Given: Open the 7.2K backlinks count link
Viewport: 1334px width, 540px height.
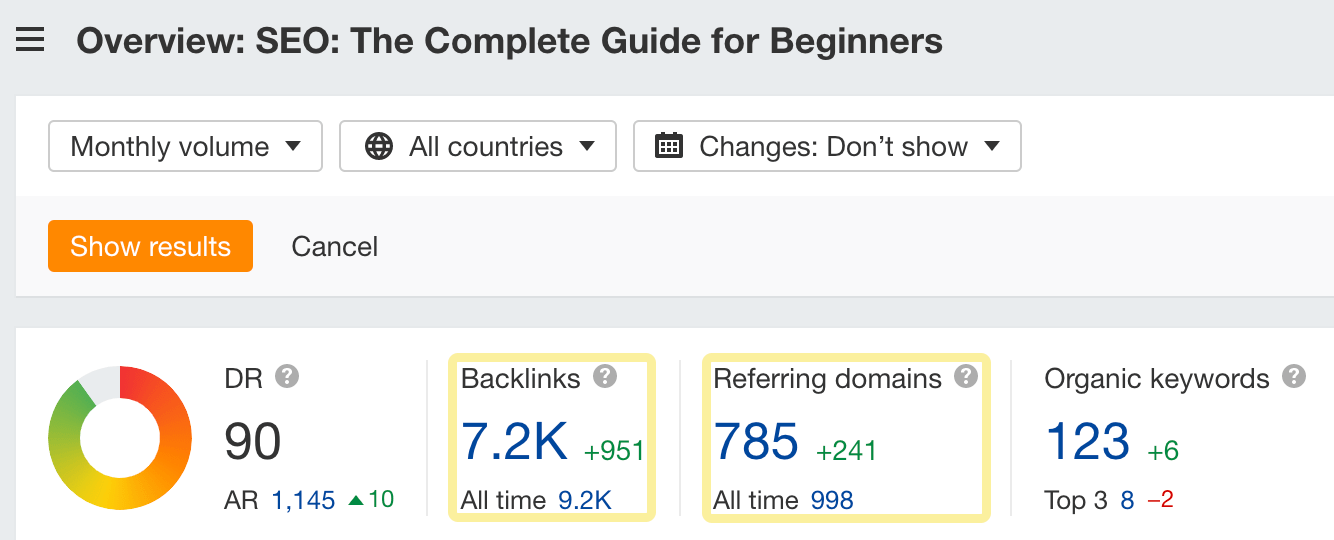Looking at the screenshot, I should (x=514, y=441).
